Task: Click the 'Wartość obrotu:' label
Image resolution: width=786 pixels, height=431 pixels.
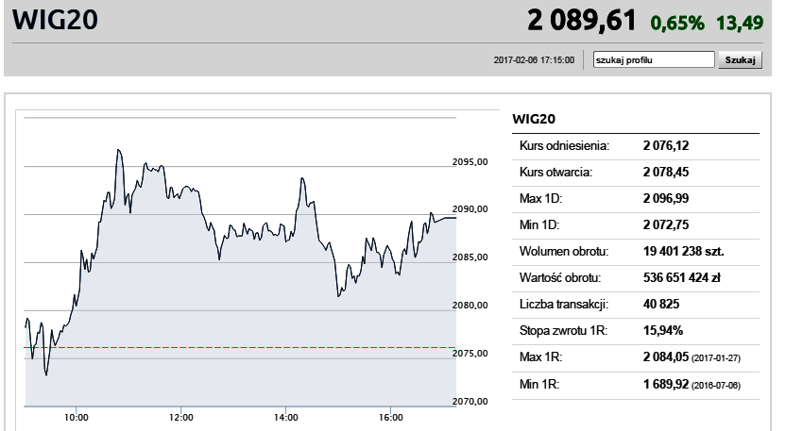Action: click(560, 278)
